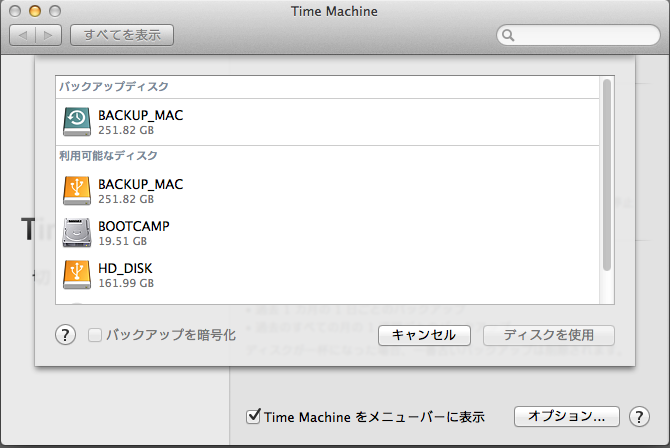Click the magnifier icon in search field

pos(508,35)
